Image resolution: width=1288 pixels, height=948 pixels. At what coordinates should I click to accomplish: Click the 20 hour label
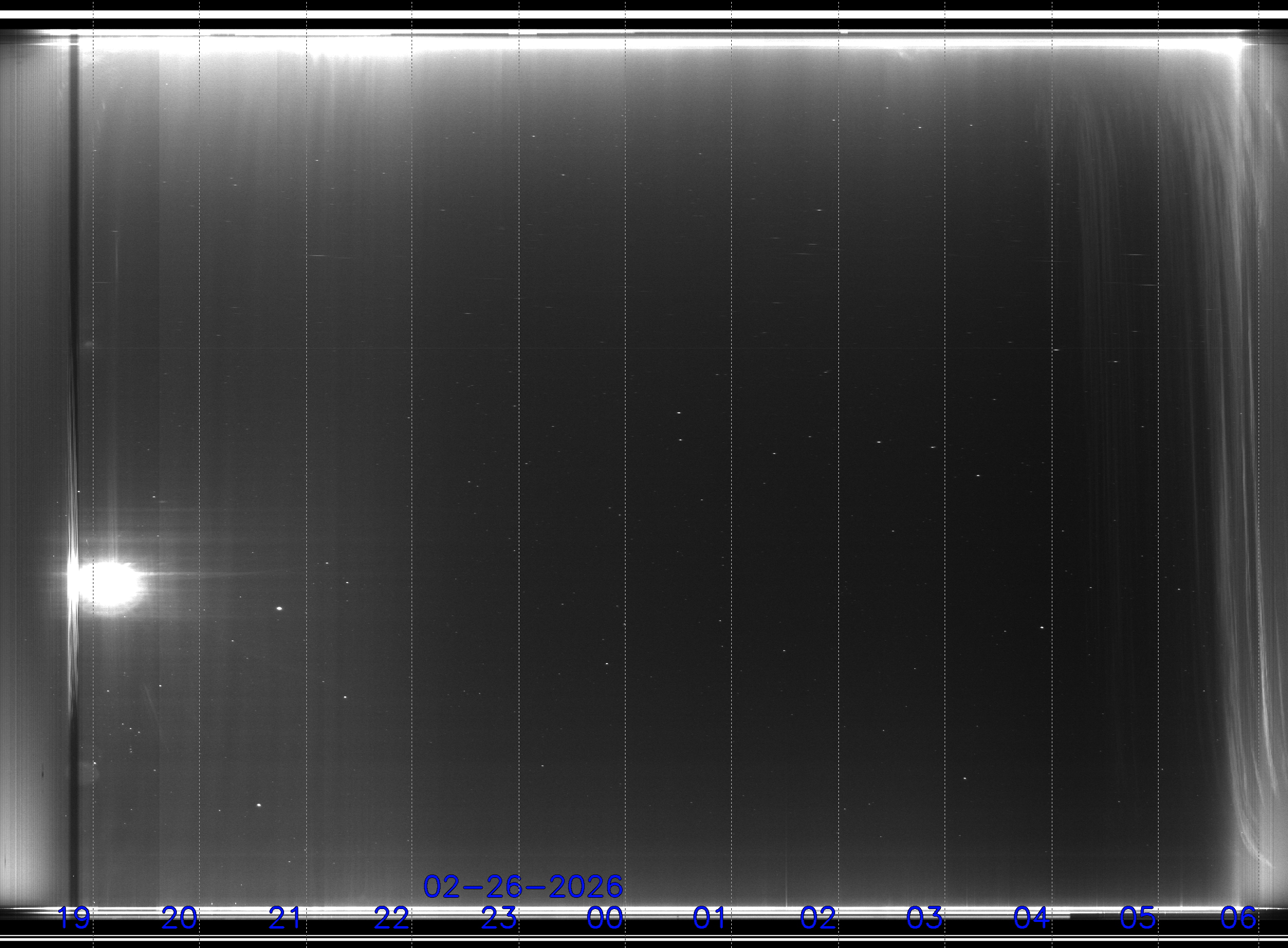[179, 918]
